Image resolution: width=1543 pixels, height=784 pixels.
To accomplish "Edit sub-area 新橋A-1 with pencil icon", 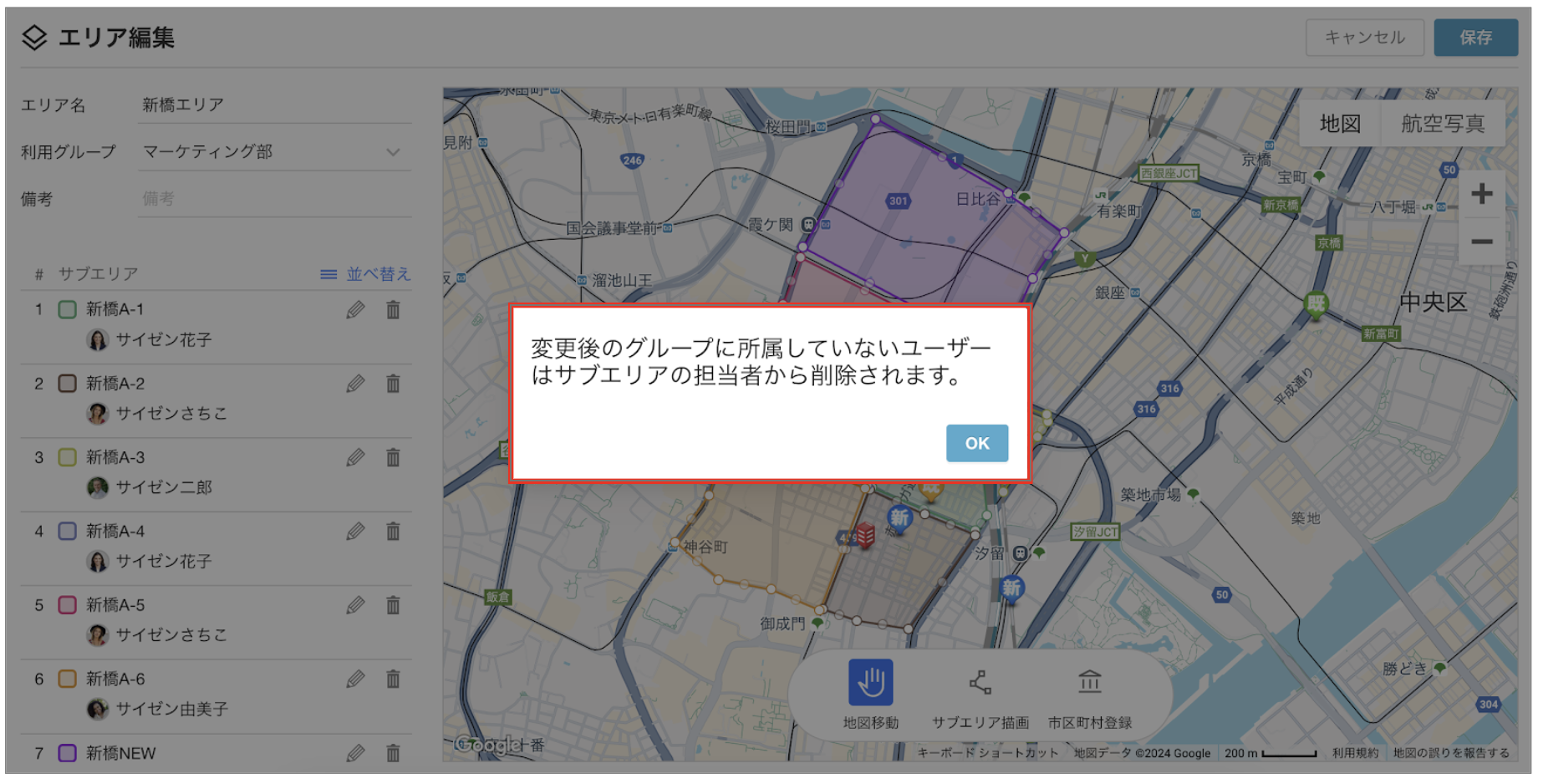I will coord(356,310).
